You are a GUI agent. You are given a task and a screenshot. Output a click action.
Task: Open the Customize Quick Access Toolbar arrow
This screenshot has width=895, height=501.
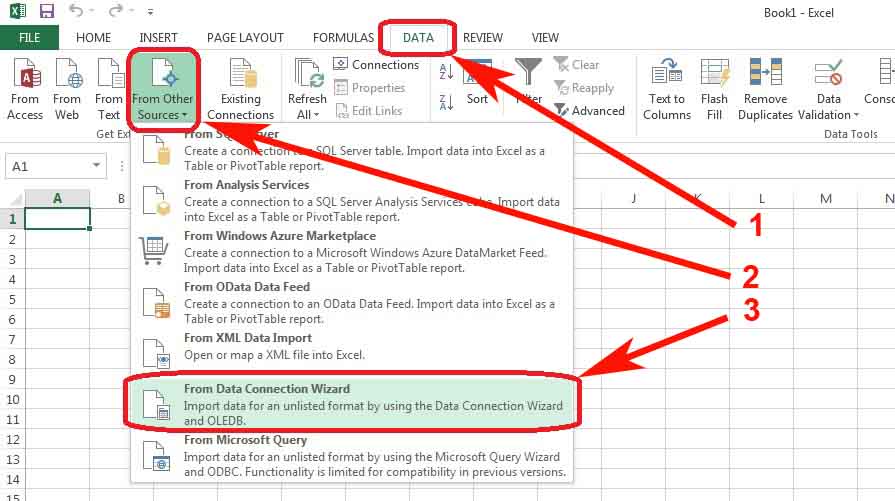(150, 11)
